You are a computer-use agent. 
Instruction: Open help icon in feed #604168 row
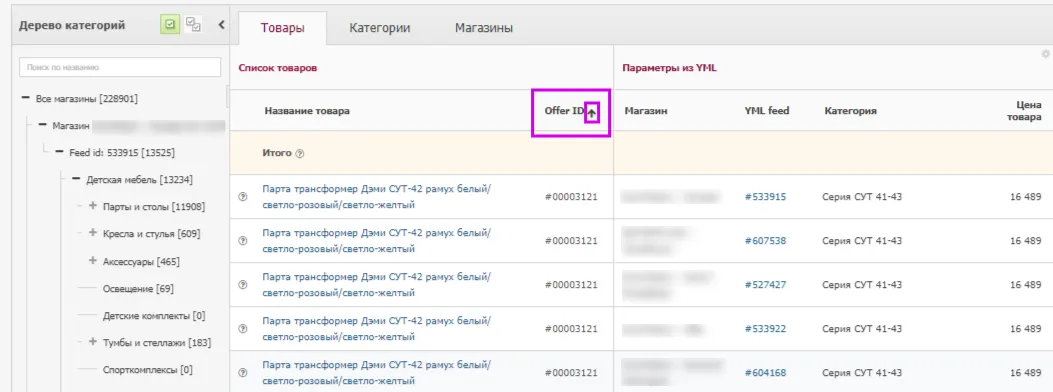point(243,373)
